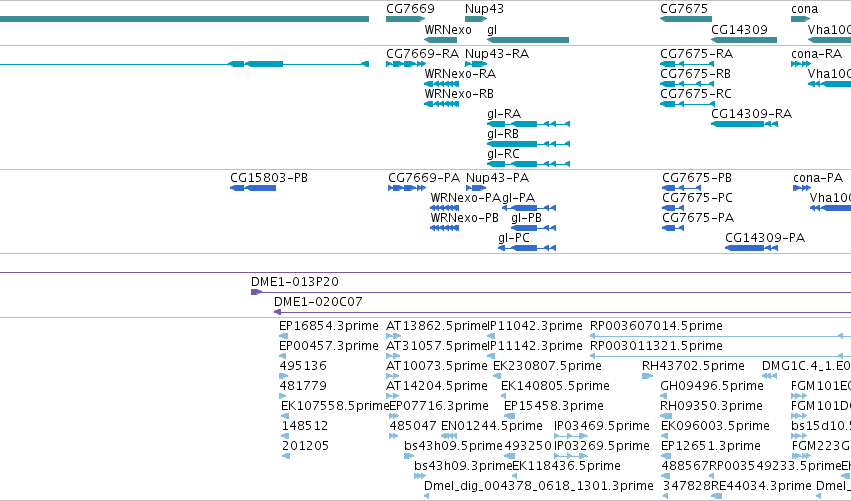Select BAC clone DME1-013P20
851x501 pixels.
(x=295, y=282)
